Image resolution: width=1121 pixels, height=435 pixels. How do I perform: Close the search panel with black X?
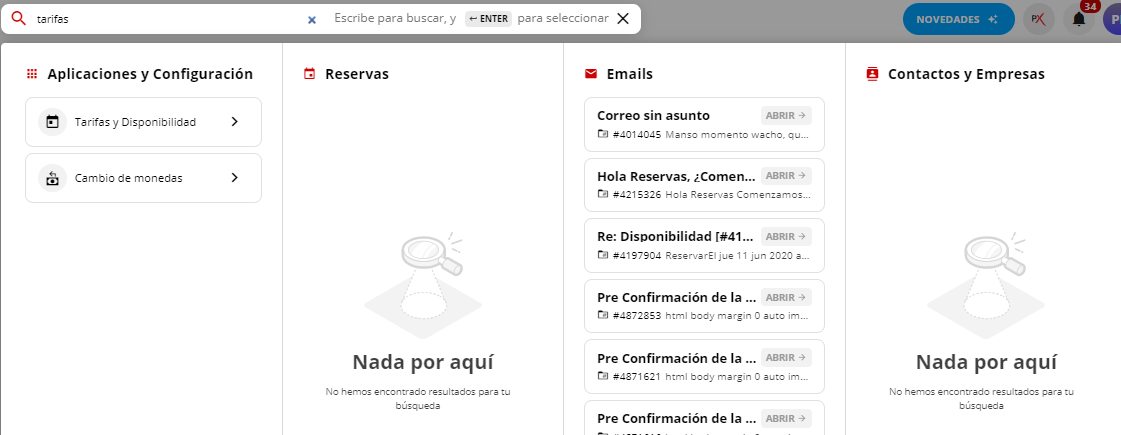[623, 18]
